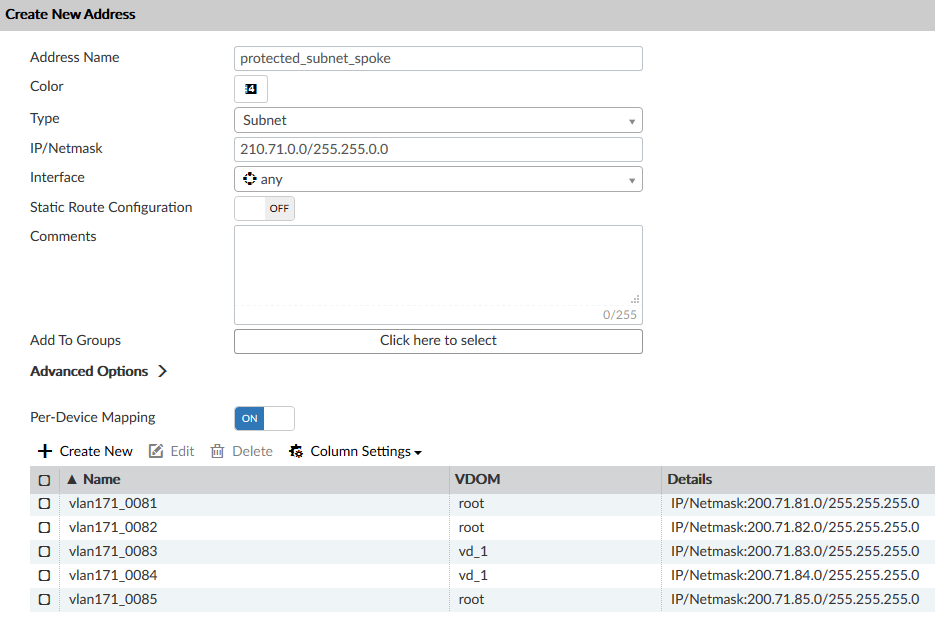Click 'Click here to select' groups field

[438, 341]
